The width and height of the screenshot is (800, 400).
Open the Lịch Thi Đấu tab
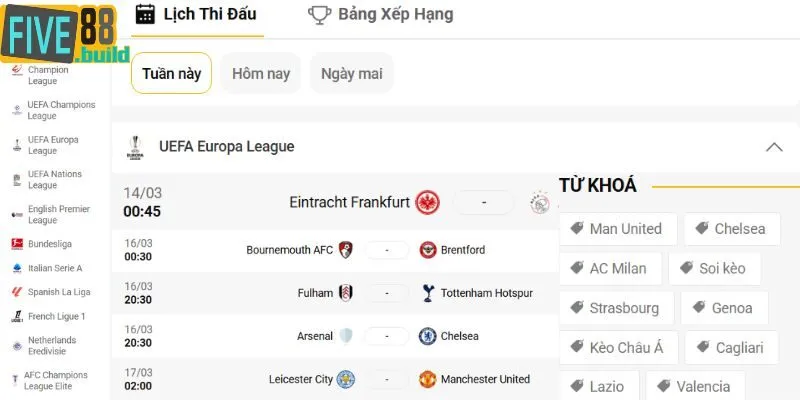pyautogui.click(x=197, y=14)
